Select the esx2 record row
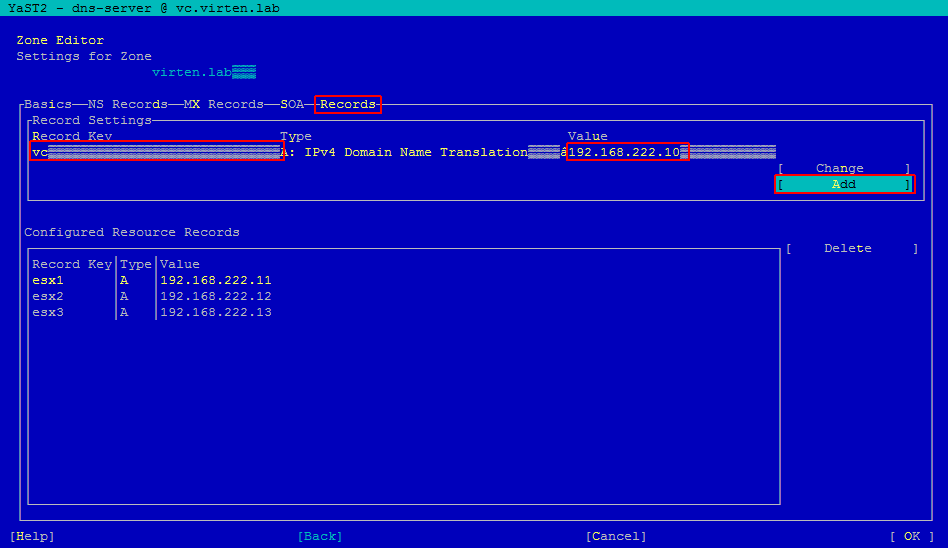Screen dimensions: 948x548 404,296
